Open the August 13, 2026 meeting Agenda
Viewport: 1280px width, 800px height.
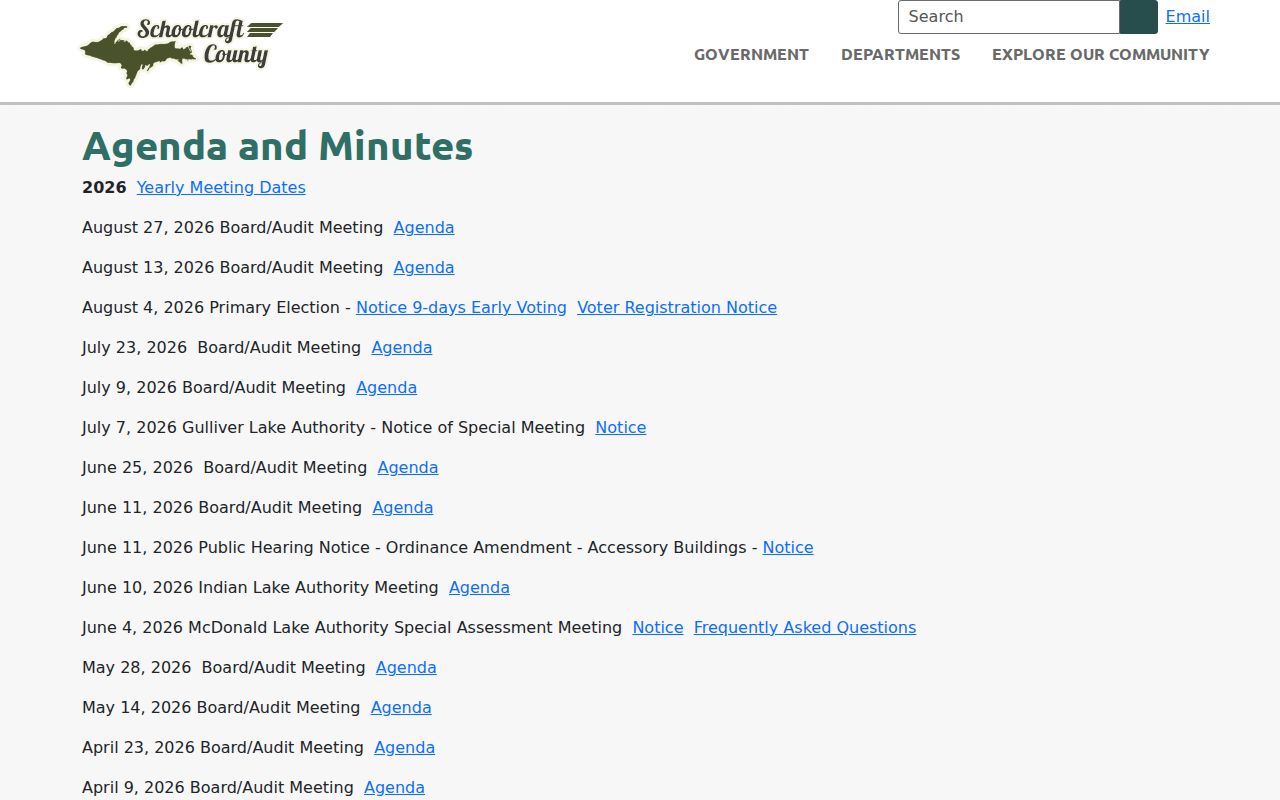coord(424,267)
